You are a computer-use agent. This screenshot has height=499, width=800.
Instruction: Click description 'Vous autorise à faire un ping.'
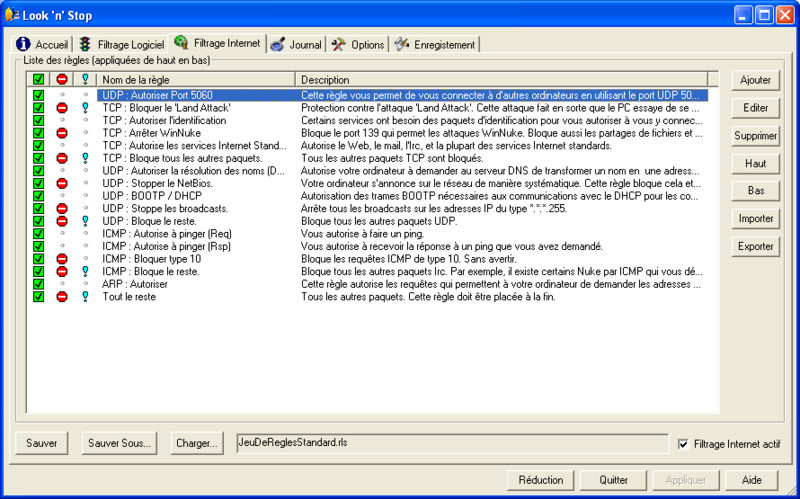click(362, 234)
